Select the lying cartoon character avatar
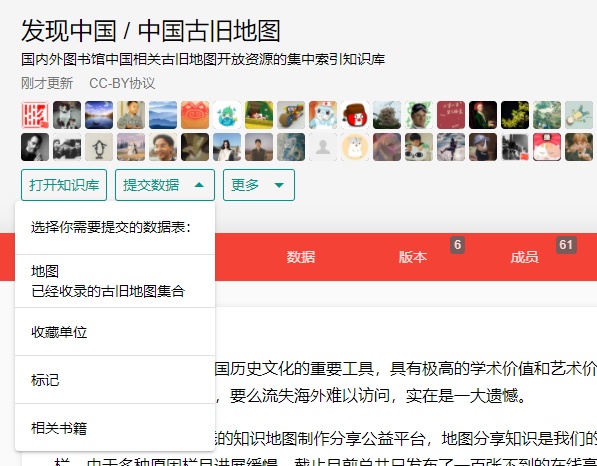The image size is (597, 466). (578, 115)
